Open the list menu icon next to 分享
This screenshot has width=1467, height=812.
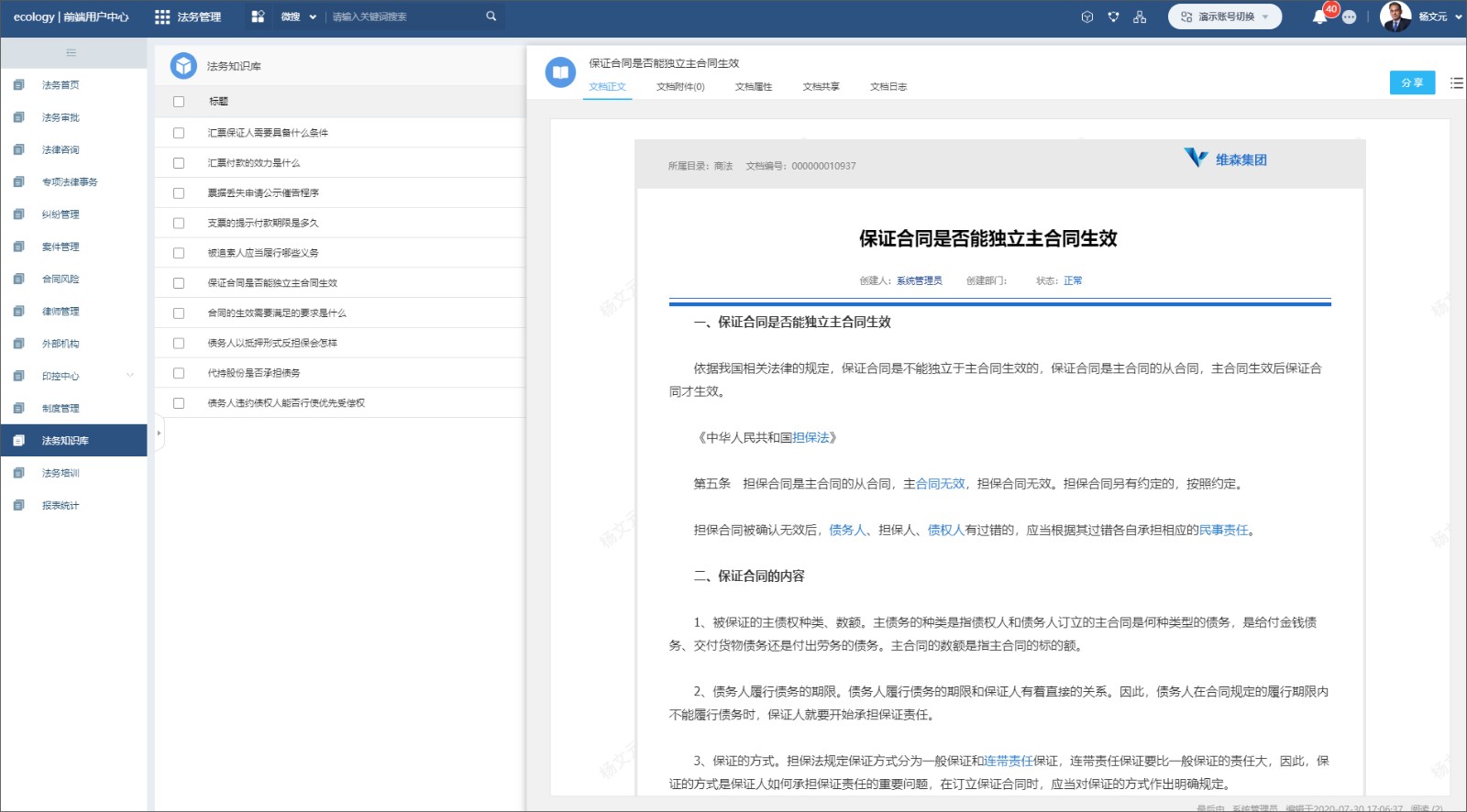[x=1456, y=82]
